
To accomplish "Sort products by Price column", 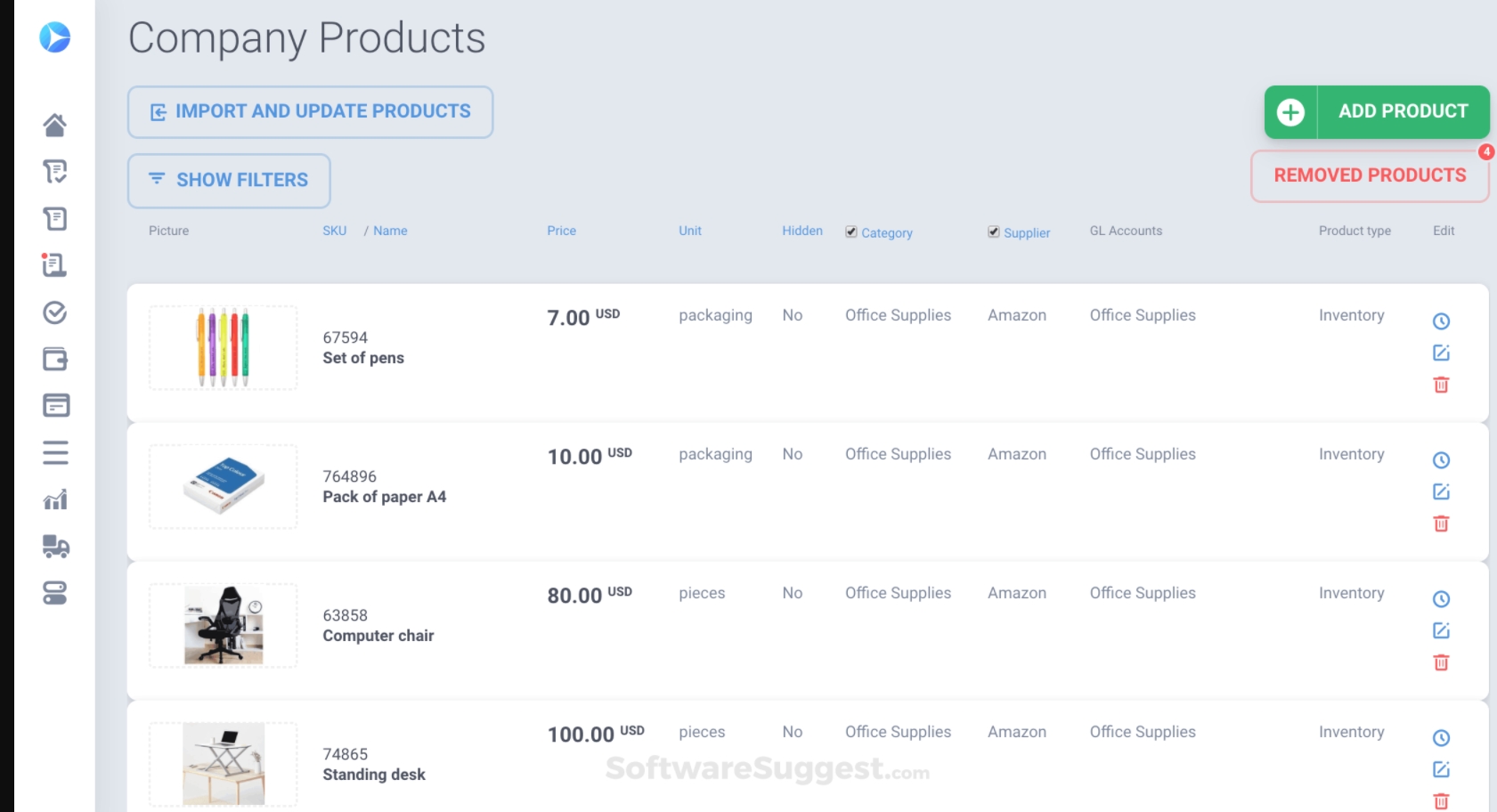I will tap(561, 231).
